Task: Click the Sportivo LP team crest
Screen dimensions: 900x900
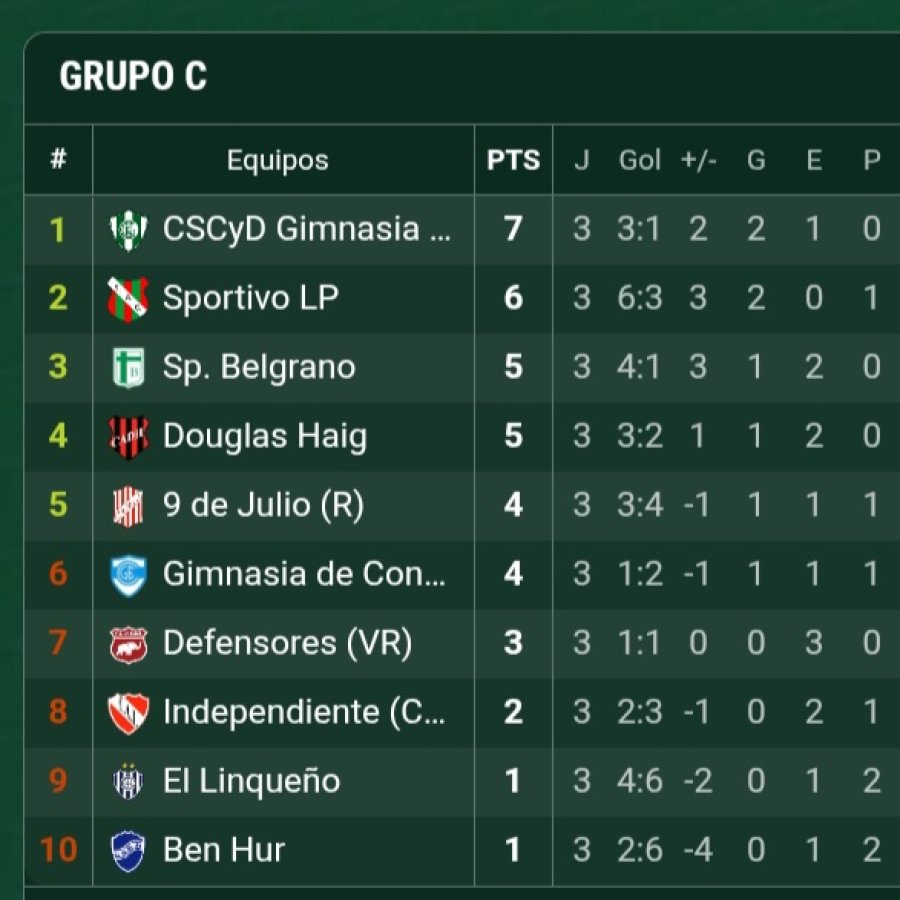Action: tap(128, 298)
